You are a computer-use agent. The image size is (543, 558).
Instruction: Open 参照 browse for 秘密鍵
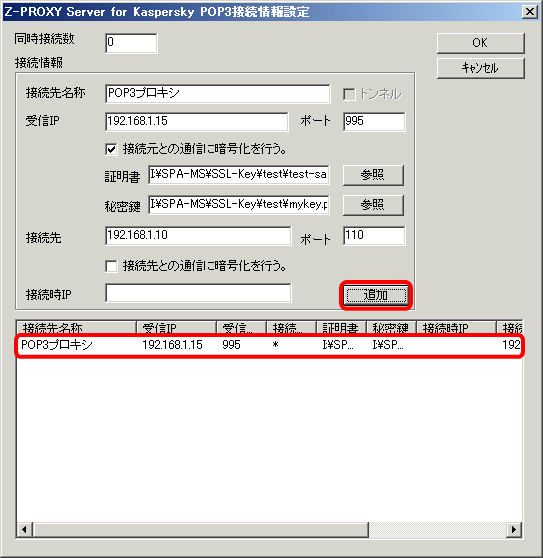pos(373,205)
